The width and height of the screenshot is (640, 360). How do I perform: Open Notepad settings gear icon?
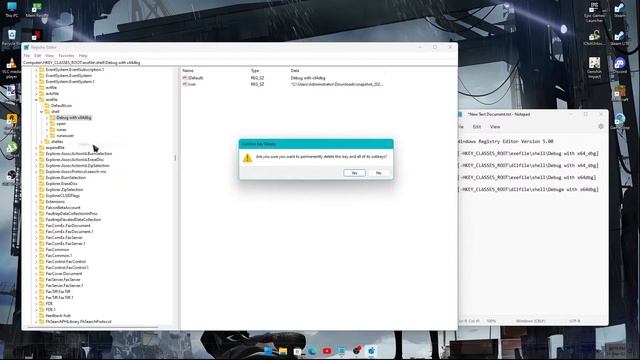601,127
